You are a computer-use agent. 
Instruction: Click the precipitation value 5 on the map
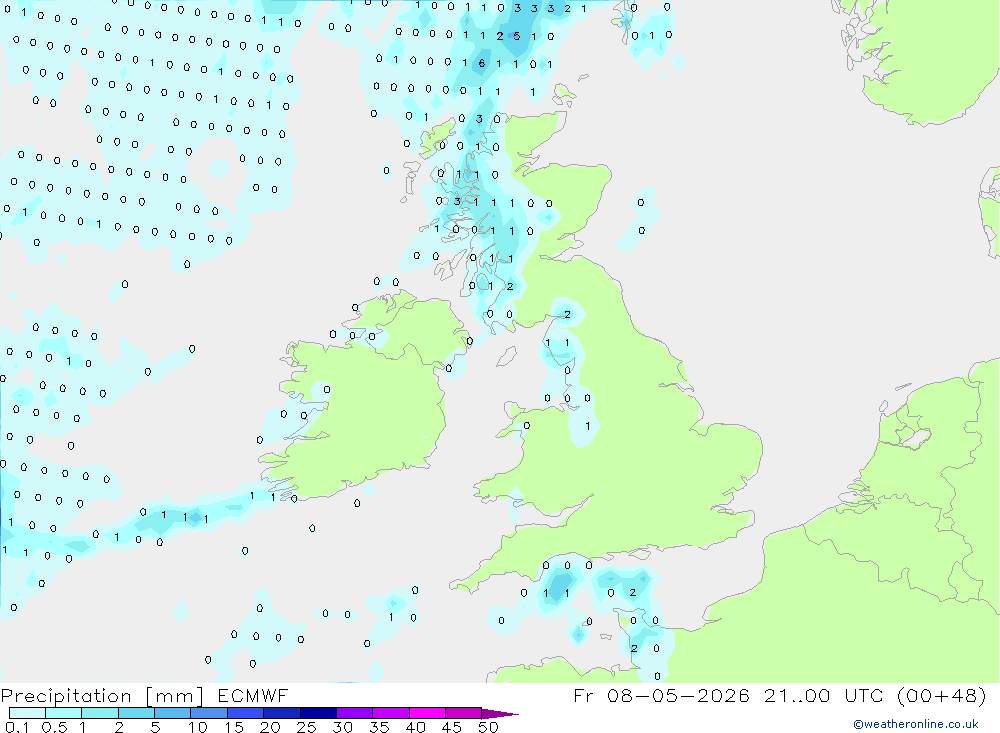517,36
